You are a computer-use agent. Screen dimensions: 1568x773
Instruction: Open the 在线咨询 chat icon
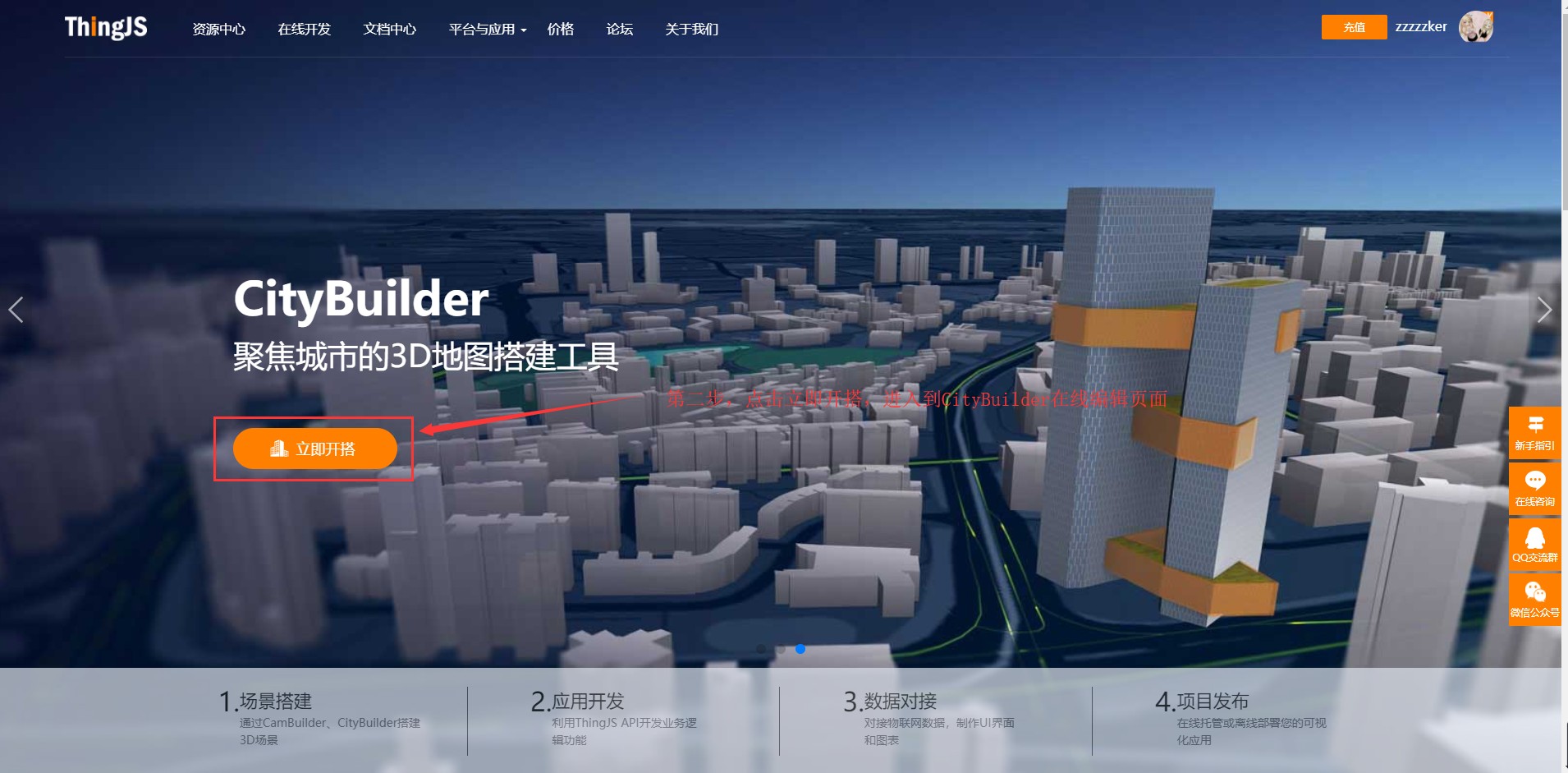(x=1534, y=488)
